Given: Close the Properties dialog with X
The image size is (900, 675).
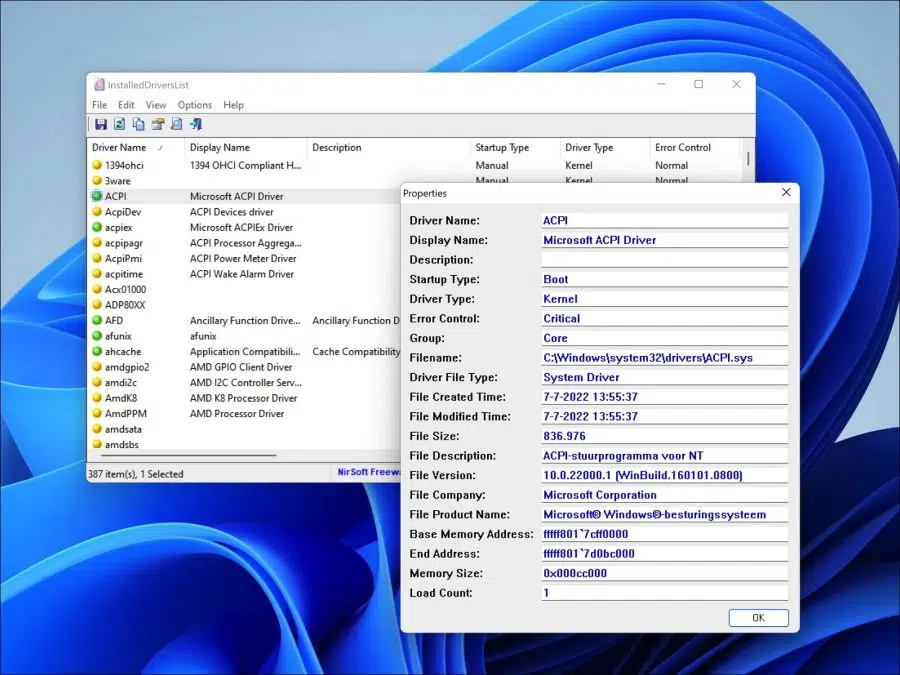Looking at the screenshot, I should (786, 192).
